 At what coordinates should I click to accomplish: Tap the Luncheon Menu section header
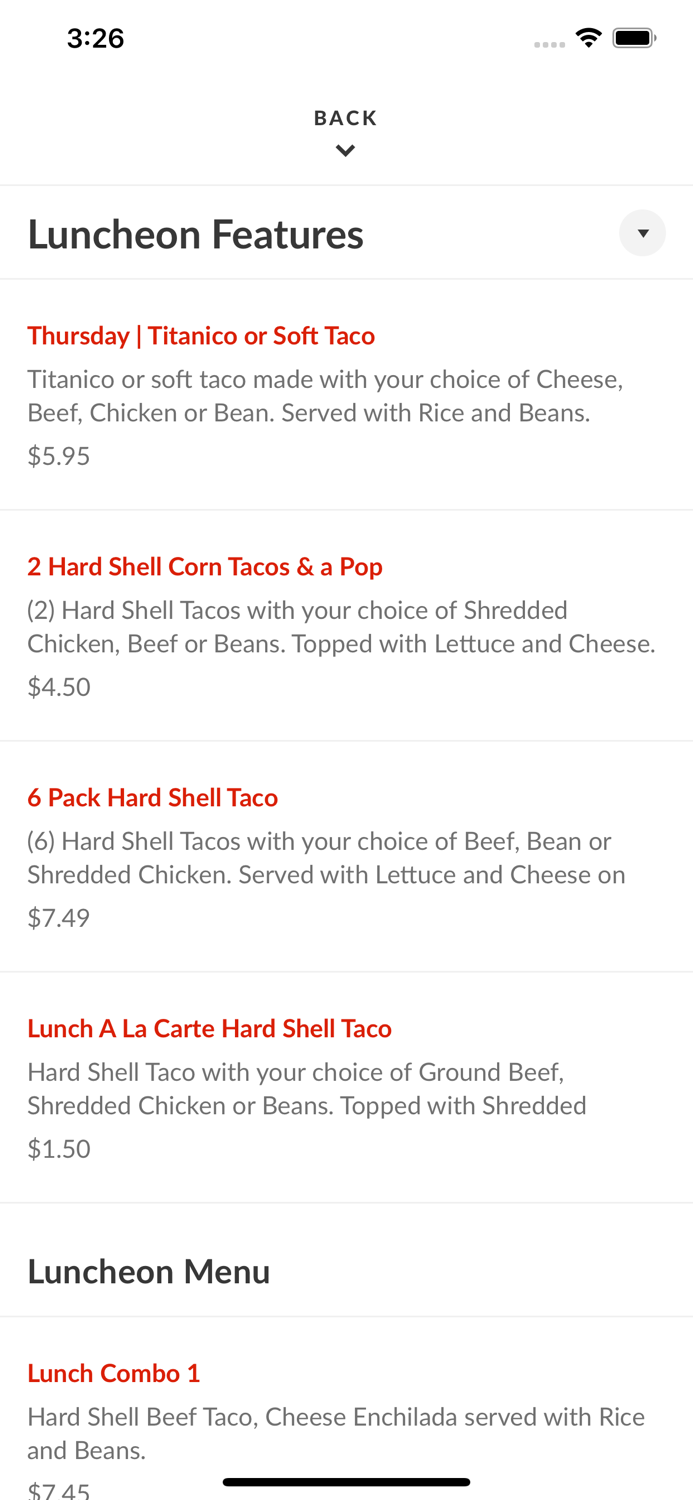coord(149,1272)
